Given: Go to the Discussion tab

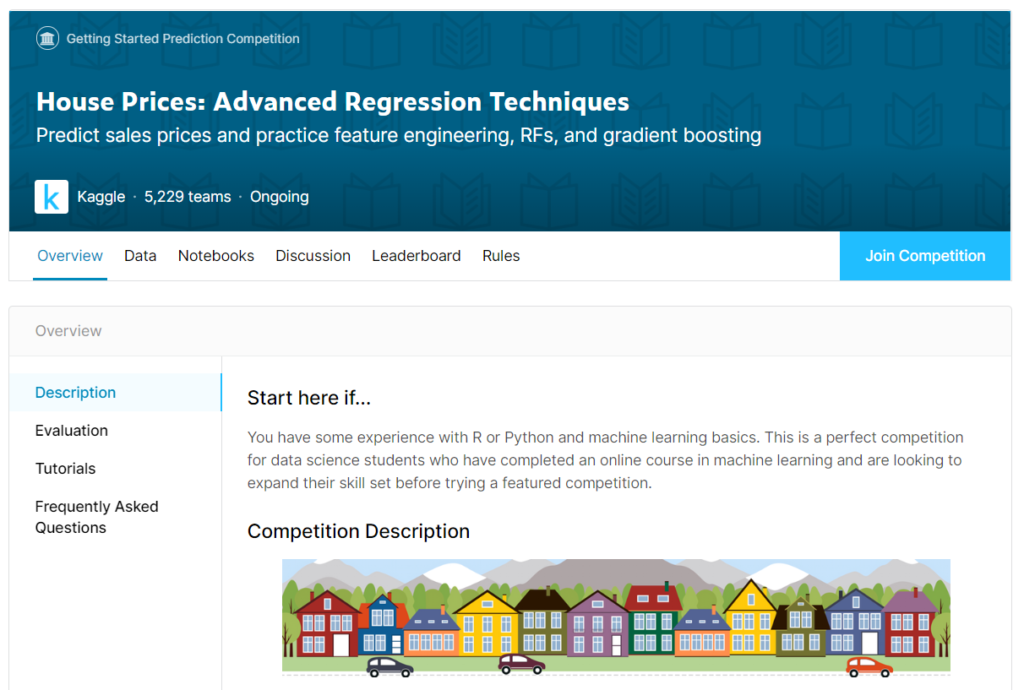Looking at the screenshot, I should [x=313, y=256].
